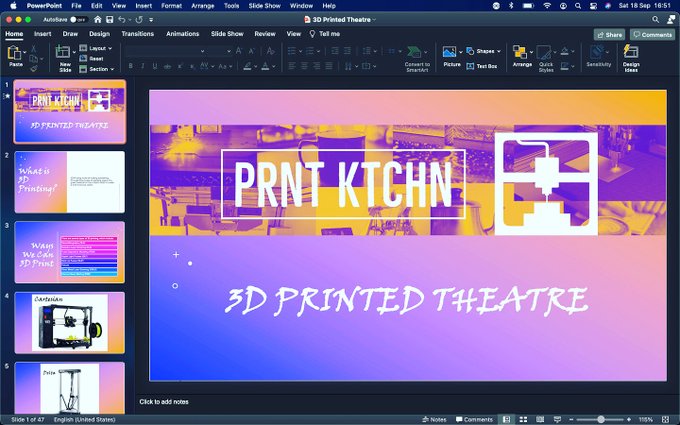Image resolution: width=680 pixels, height=425 pixels.
Task: Click the Redo arrow icon
Action: point(139,20)
